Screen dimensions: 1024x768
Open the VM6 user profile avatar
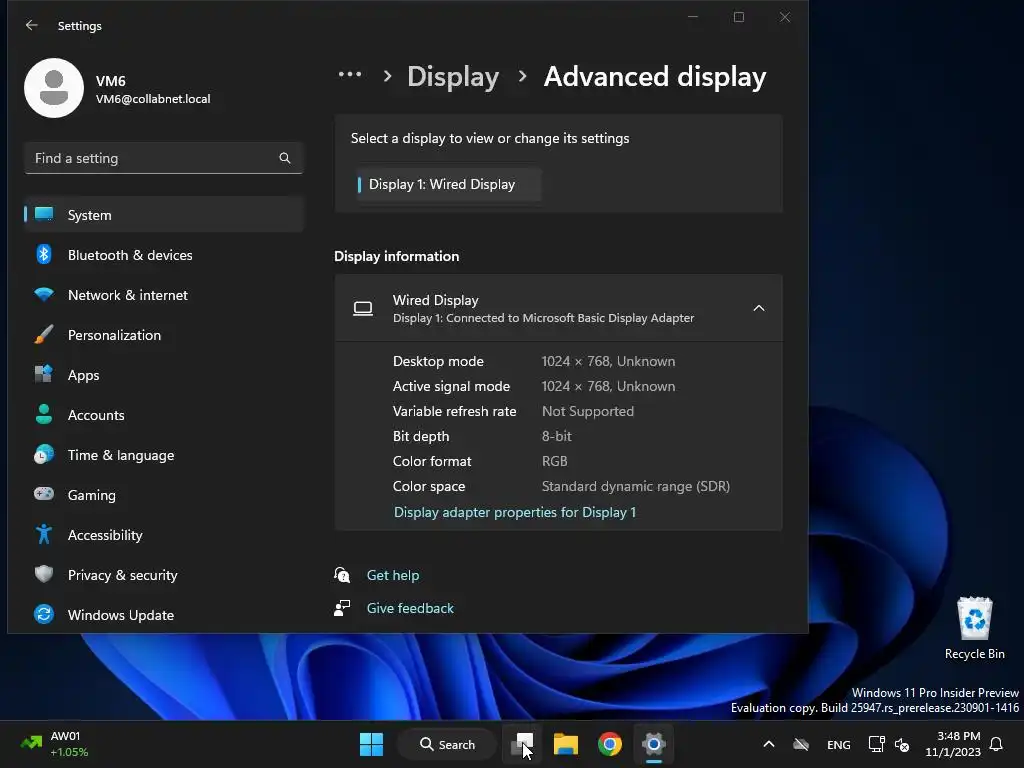pos(54,88)
